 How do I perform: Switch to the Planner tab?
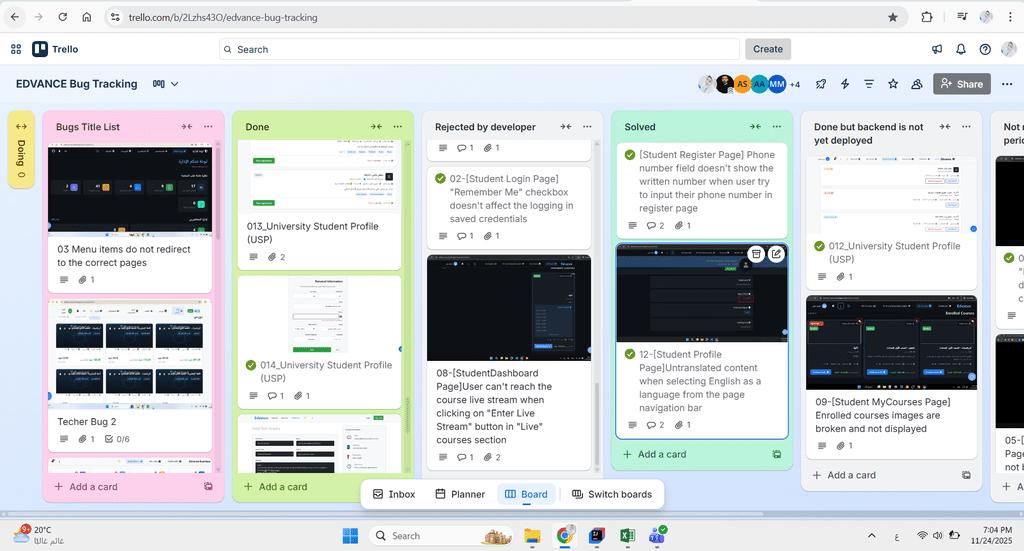tap(460, 494)
